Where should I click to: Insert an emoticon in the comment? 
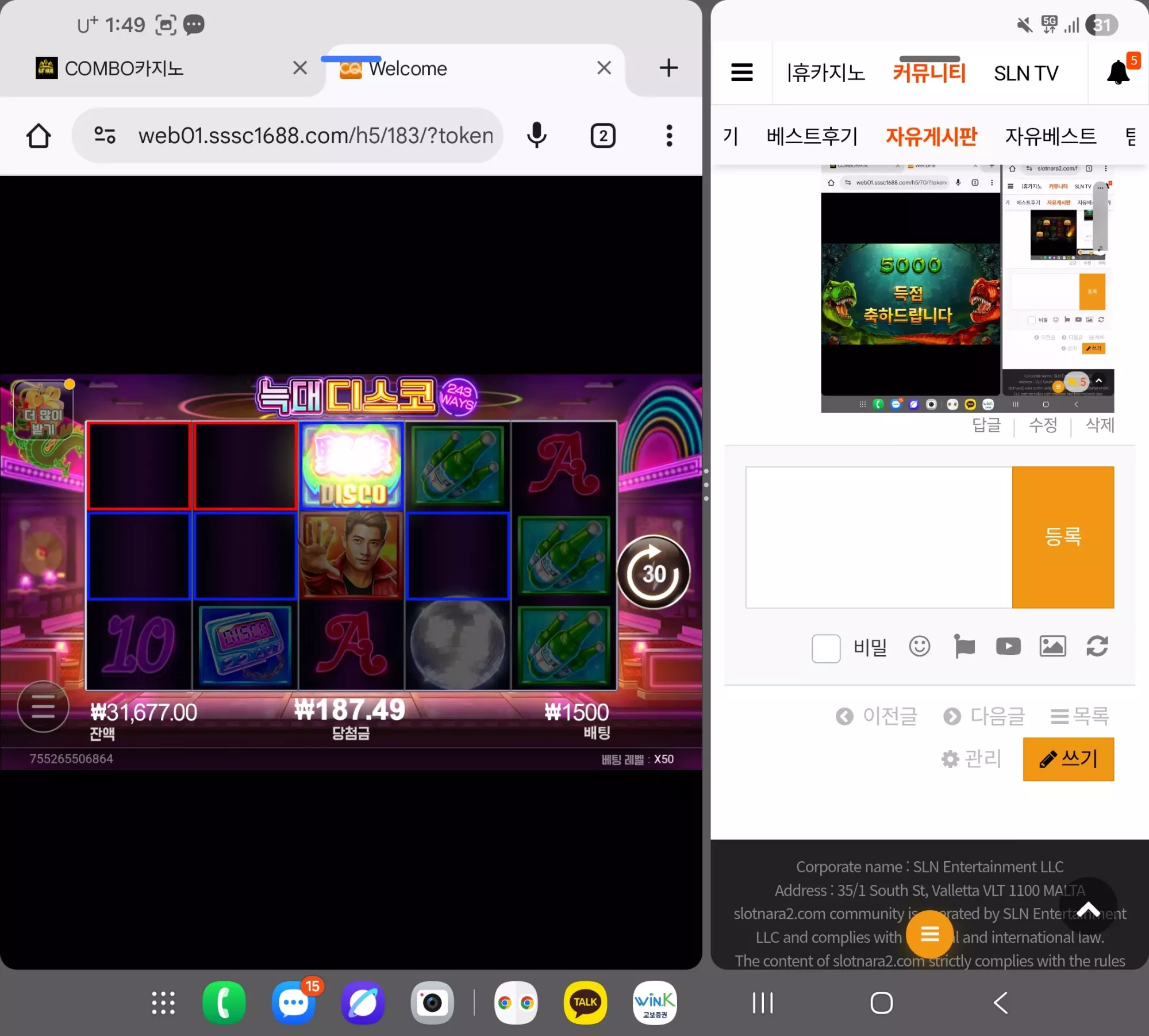[x=919, y=646]
